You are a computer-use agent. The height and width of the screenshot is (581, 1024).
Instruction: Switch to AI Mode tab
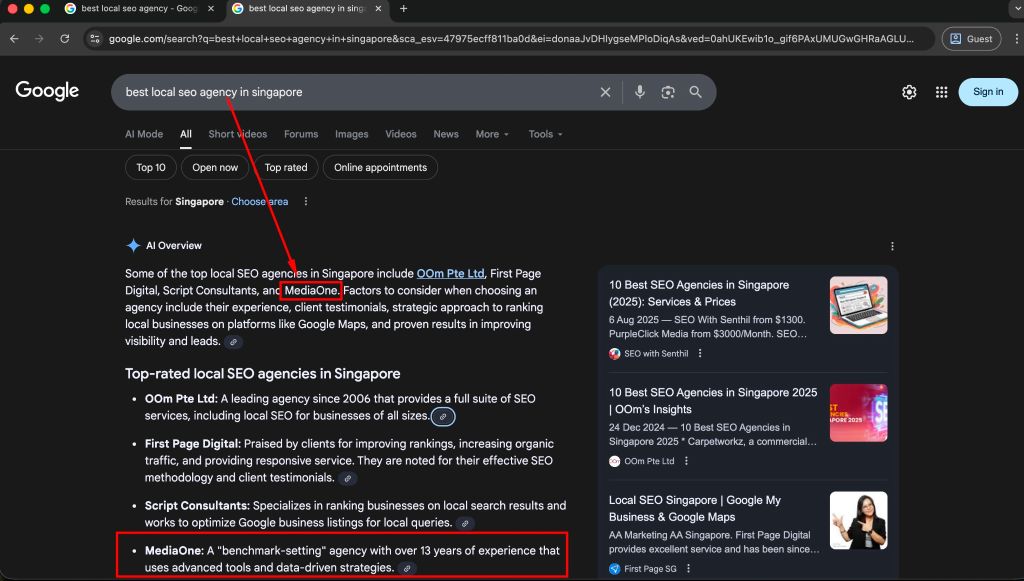pyautogui.click(x=144, y=134)
